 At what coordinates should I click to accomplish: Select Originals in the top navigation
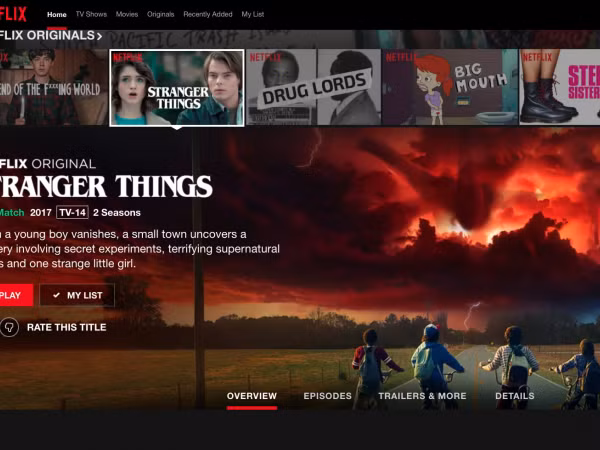tap(160, 14)
